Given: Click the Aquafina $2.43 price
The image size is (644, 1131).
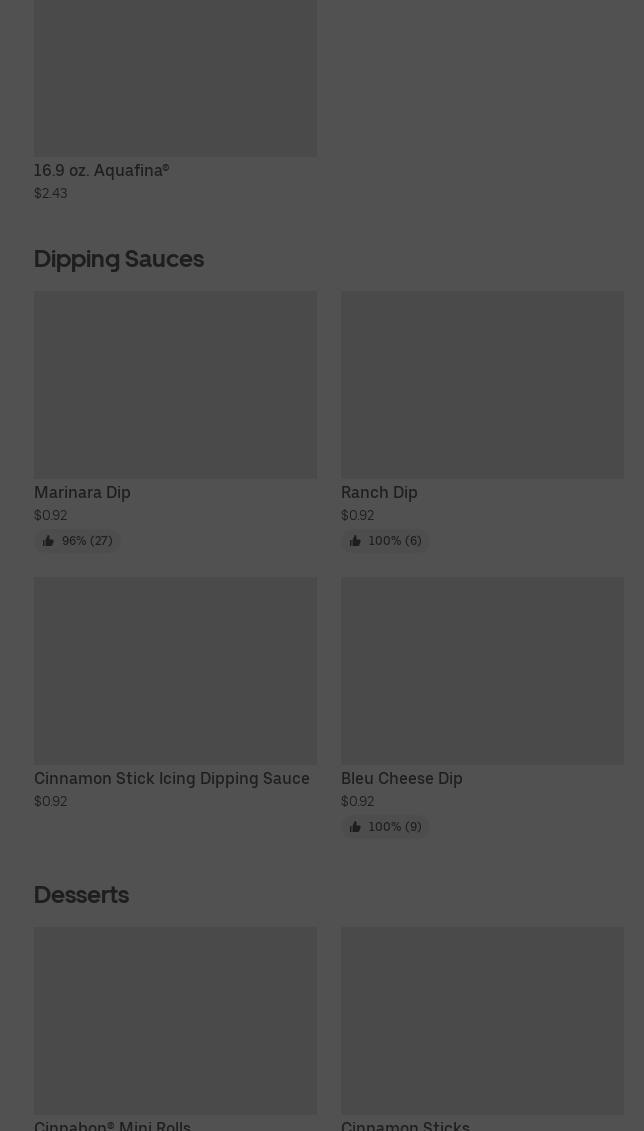Looking at the screenshot, I should click(50, 194).
